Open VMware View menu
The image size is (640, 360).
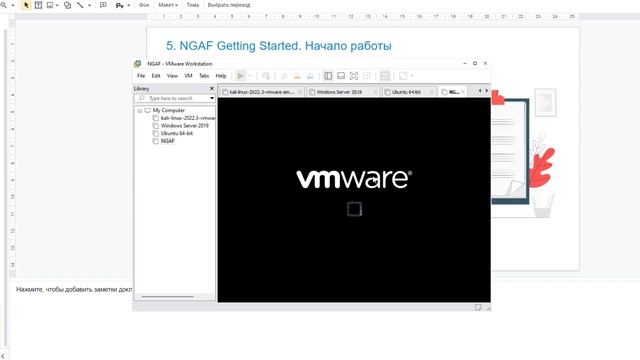pos(172,76)
